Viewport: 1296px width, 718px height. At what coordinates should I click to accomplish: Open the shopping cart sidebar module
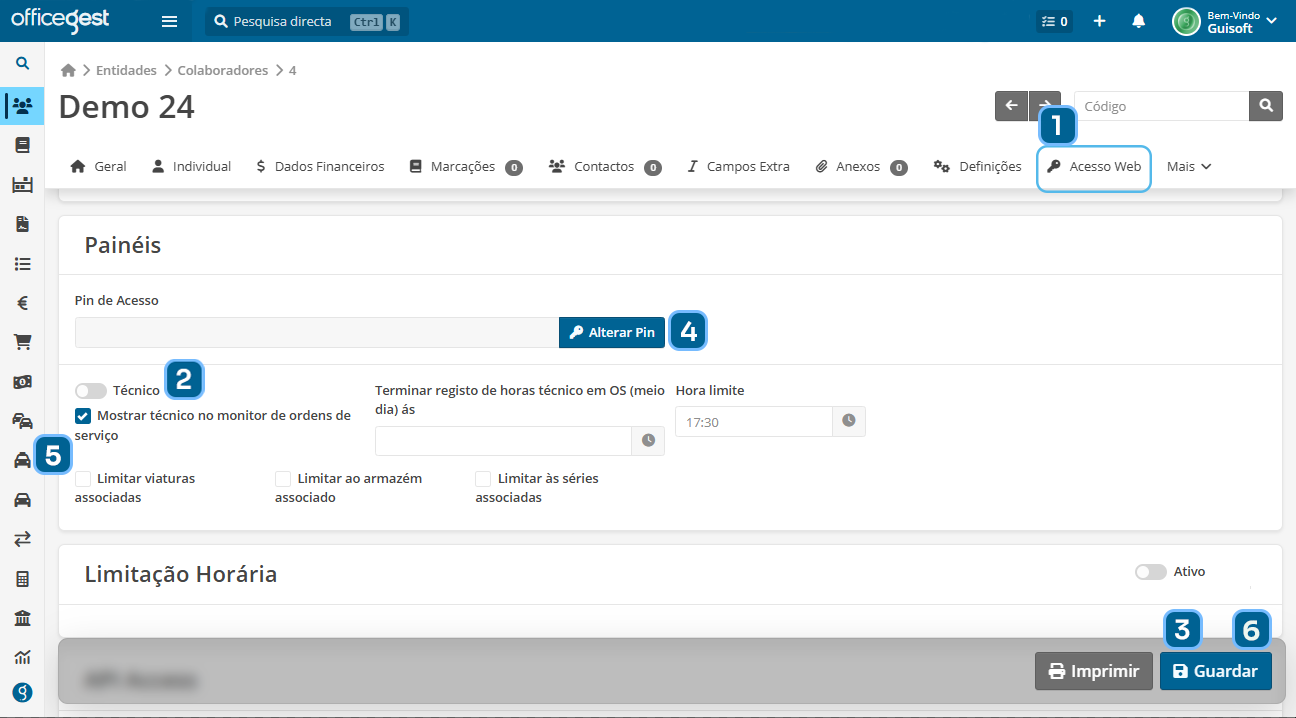pos(22,342)
